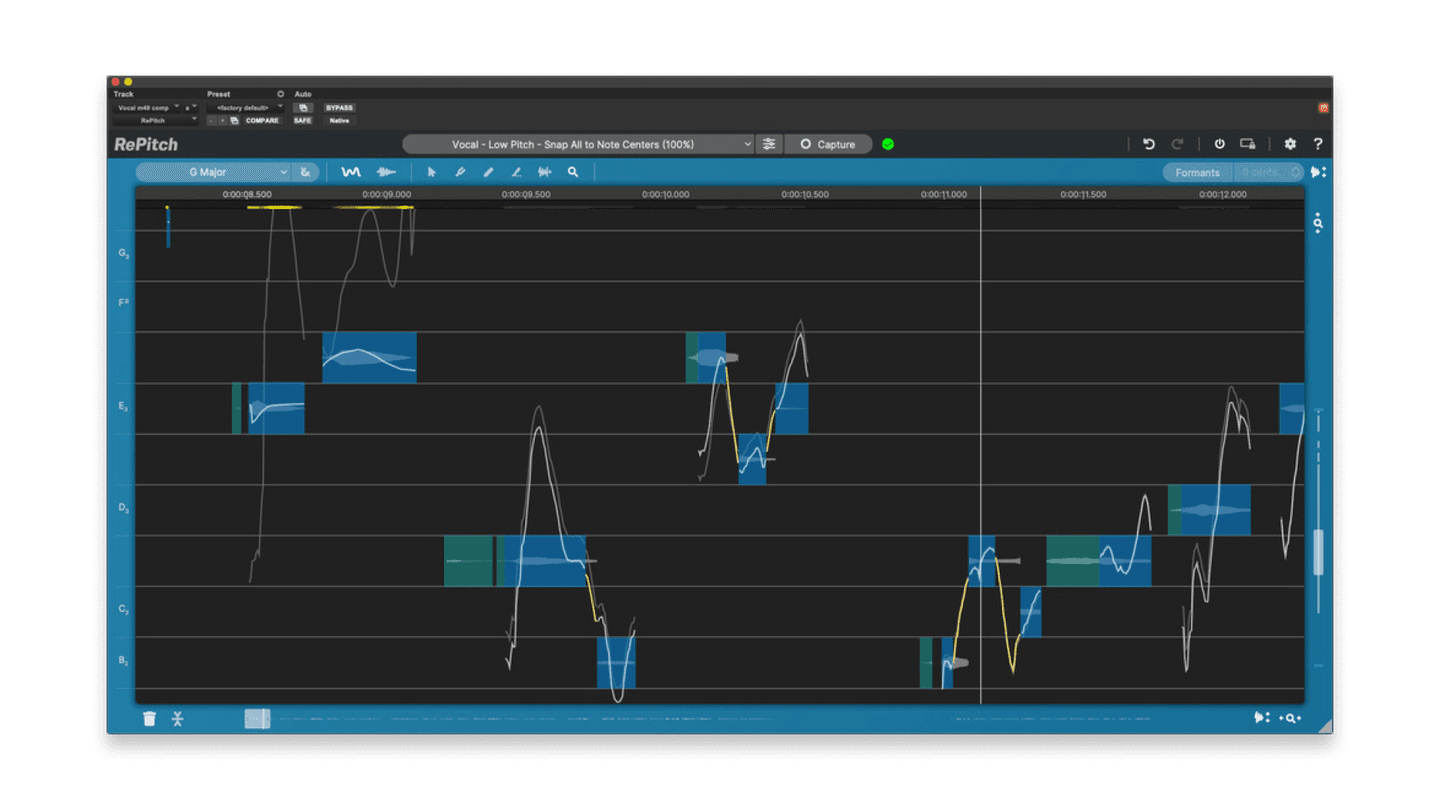Click the vertical zoom slider handle on right
The image size is (1440, 810).
pos(1318,552)
